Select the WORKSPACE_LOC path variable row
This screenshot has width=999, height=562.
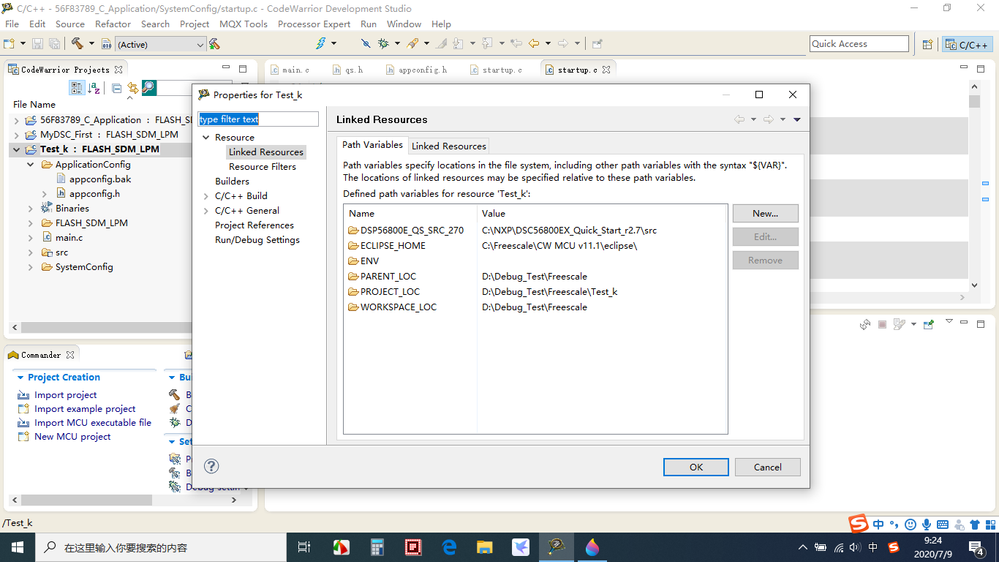(535, 306)
